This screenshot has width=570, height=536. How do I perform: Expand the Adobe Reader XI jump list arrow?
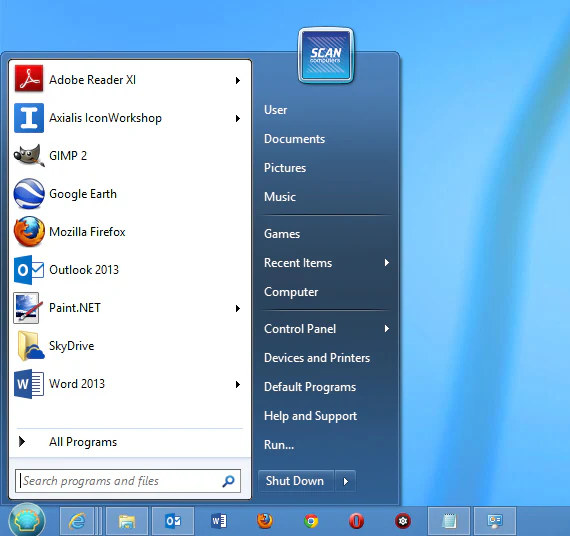point(238,80)
